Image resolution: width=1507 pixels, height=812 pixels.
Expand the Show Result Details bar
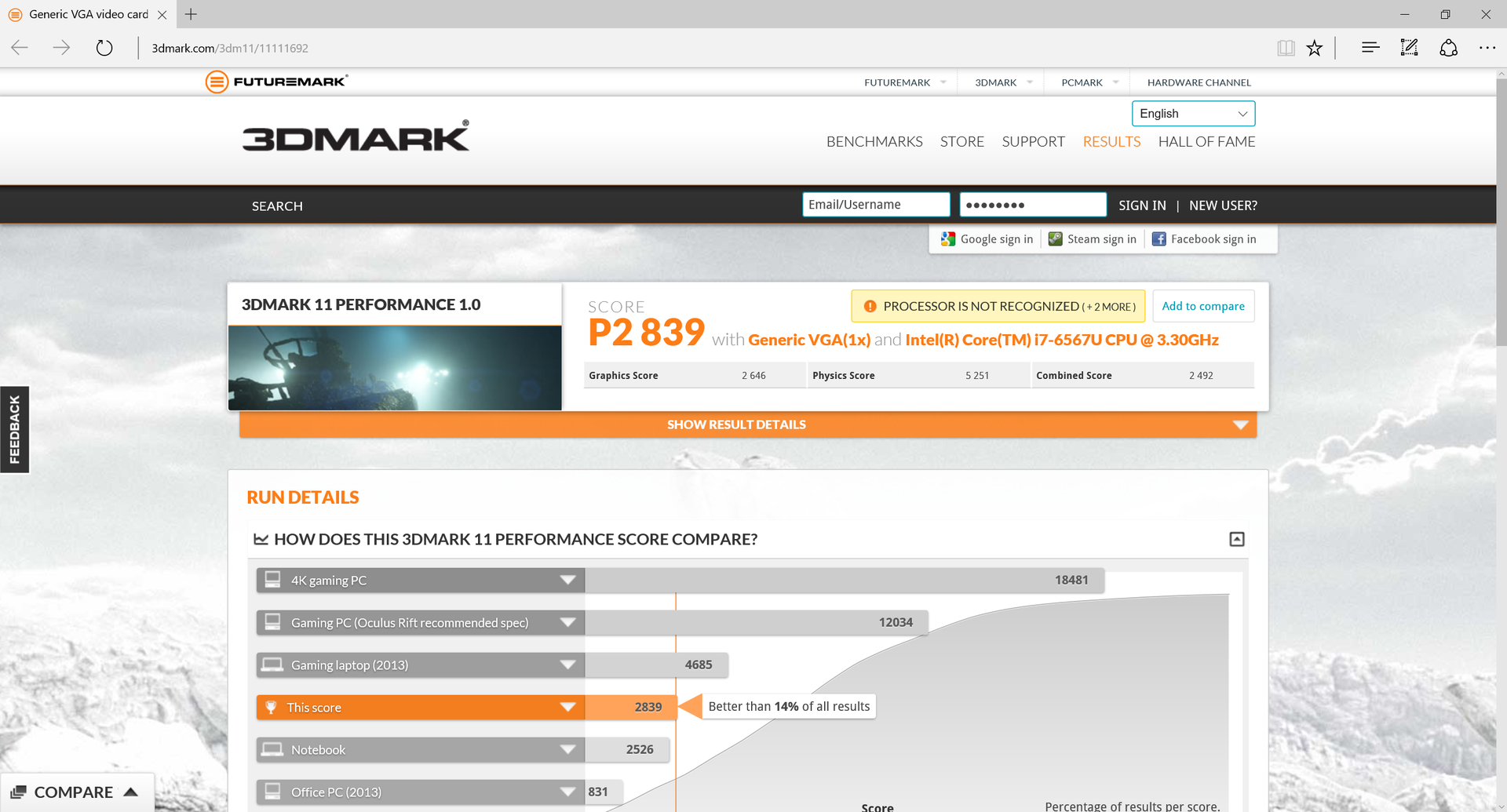[748, 424]
